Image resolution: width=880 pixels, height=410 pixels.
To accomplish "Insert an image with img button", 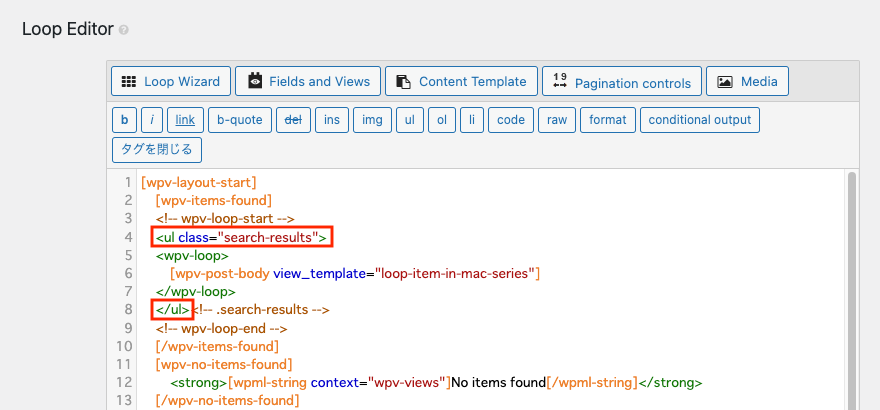I will click(x=372, y=120).
